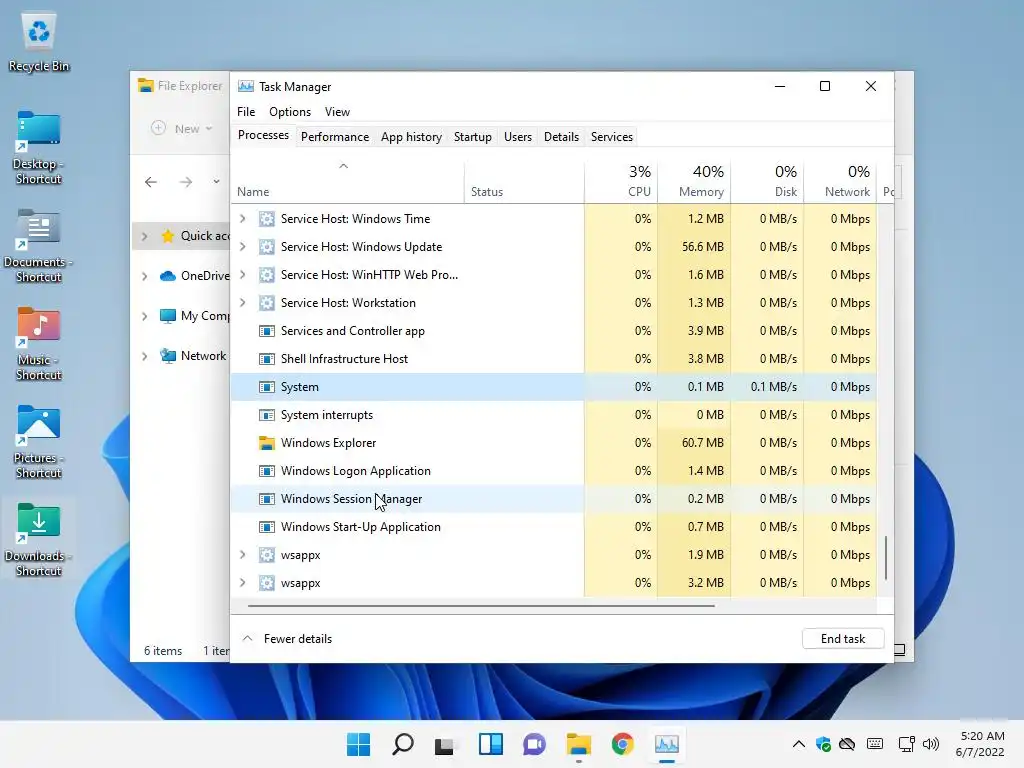
Task: Switch to the Details tab
Action: coord(562,136)
